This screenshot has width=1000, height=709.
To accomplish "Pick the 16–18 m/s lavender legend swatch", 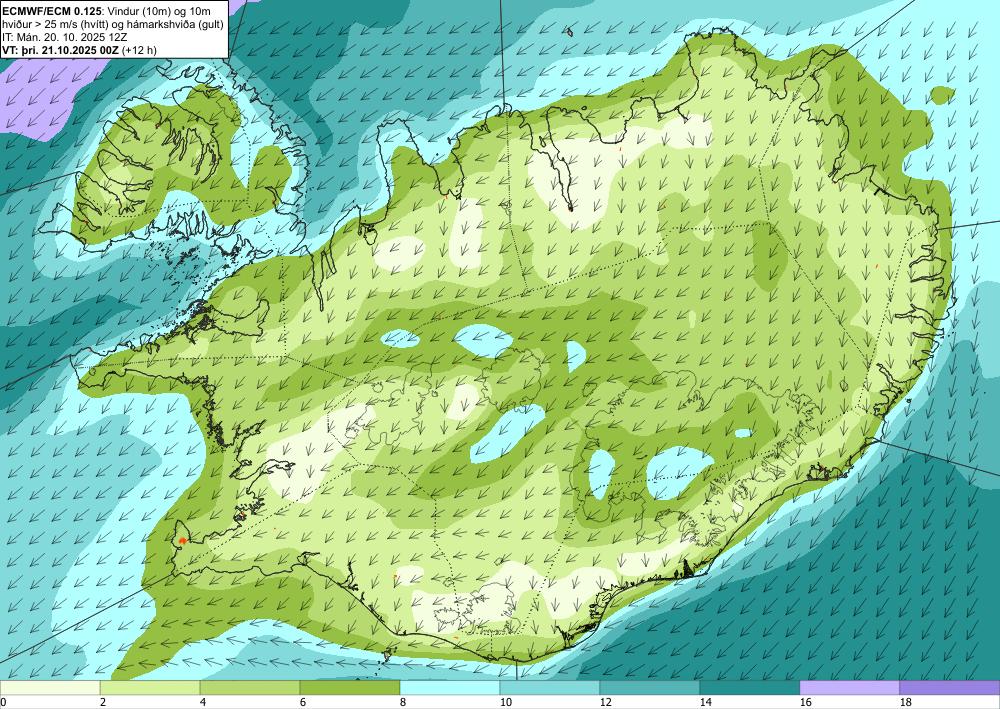I will 849,688.
